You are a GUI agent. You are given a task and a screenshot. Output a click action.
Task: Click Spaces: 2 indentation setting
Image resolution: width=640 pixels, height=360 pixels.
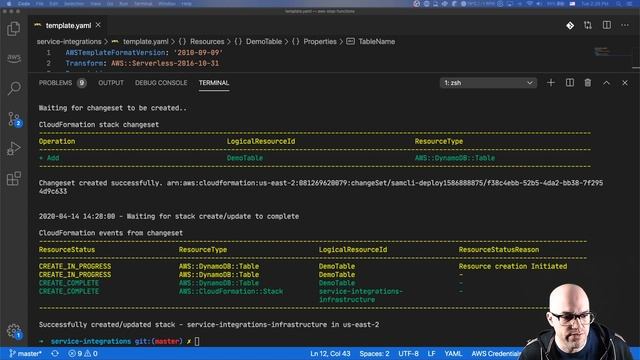pyautogui.click(x=374, y=353)
